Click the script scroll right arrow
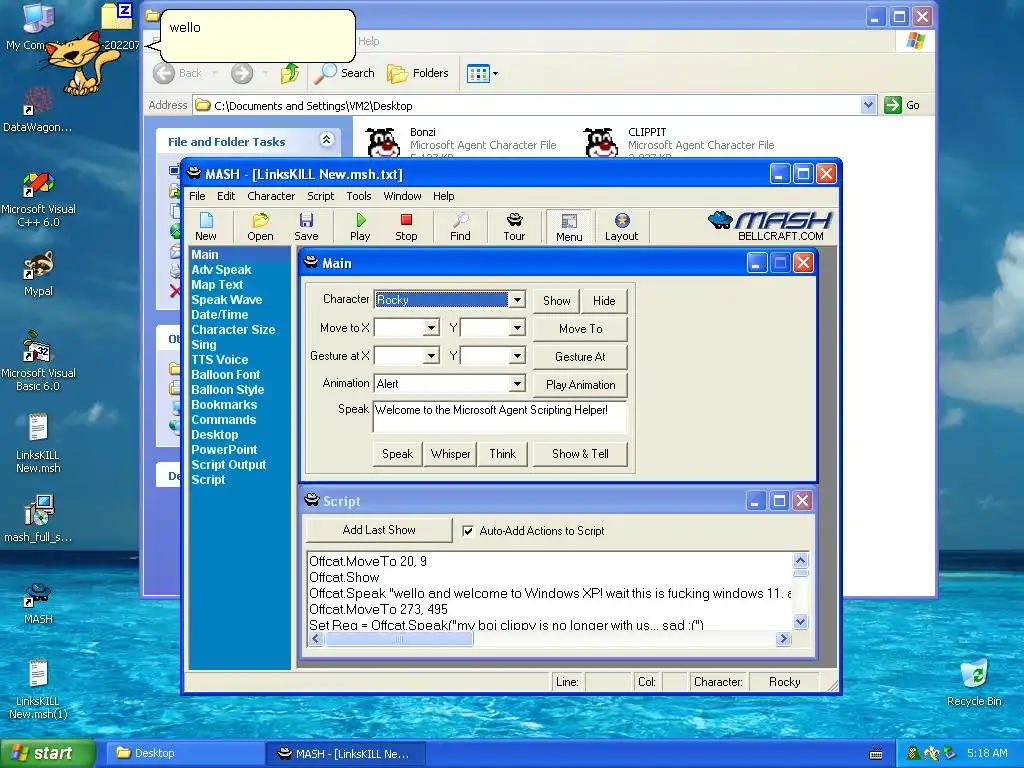The height and width of the screenshot is (768, 1024). coord(783,639)
